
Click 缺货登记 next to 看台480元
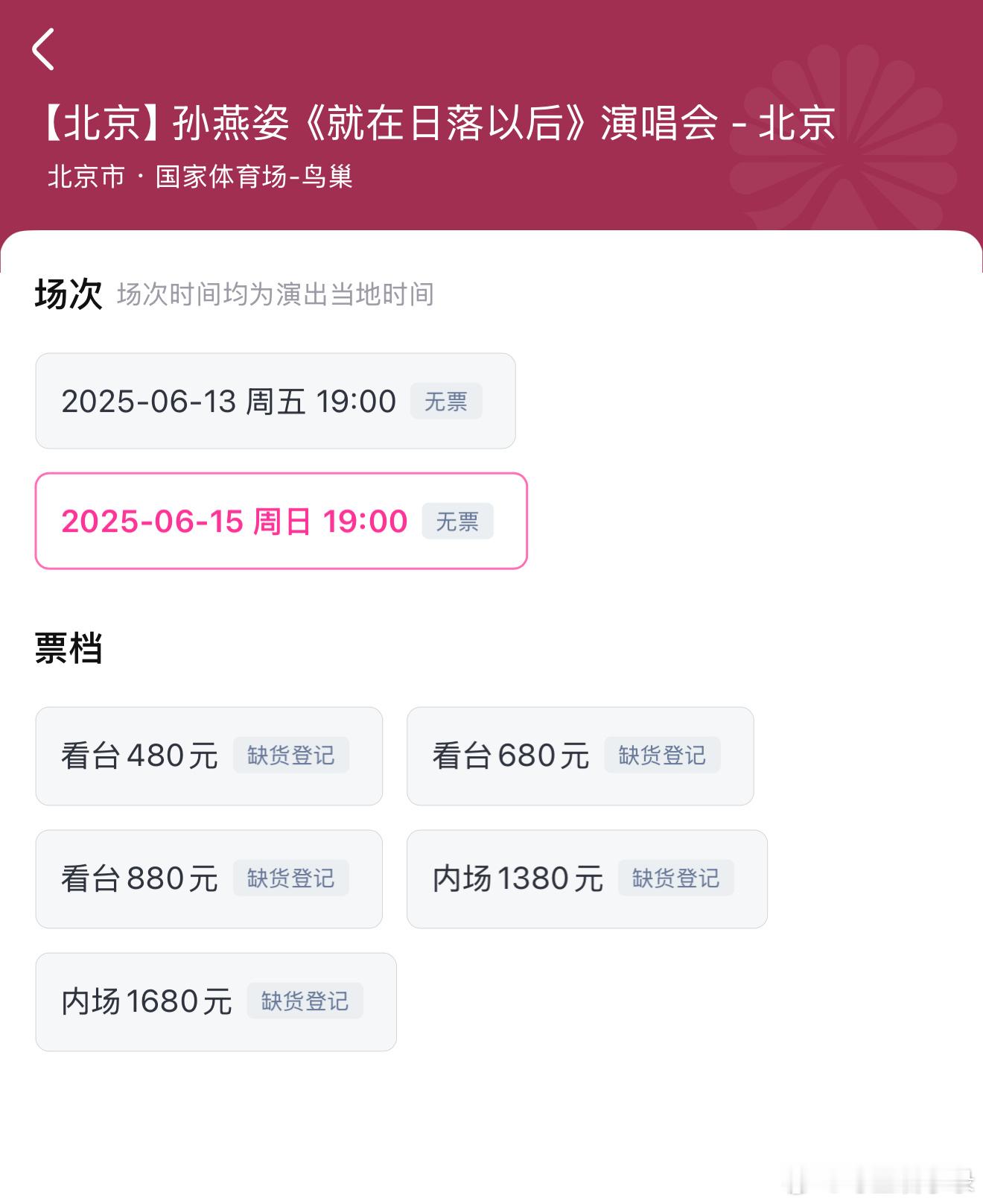tap(291, 755)
